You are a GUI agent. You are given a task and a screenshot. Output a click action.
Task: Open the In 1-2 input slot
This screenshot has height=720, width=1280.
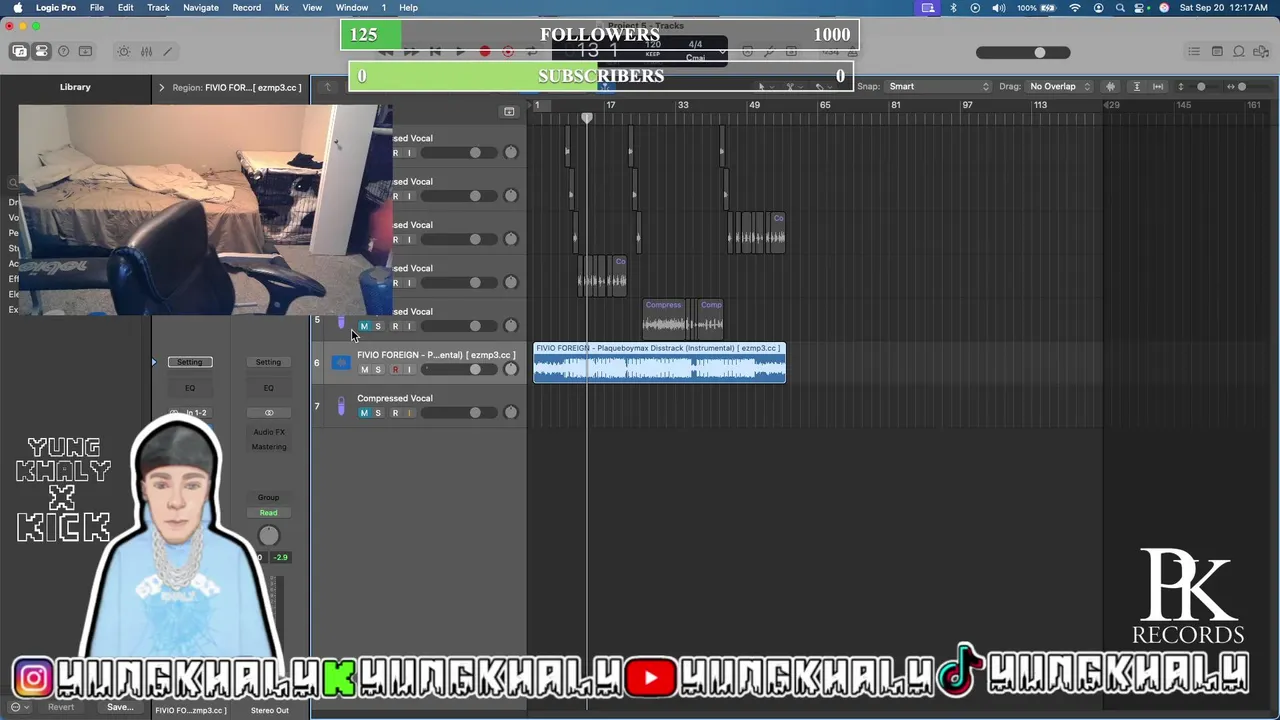click(190, 412)
